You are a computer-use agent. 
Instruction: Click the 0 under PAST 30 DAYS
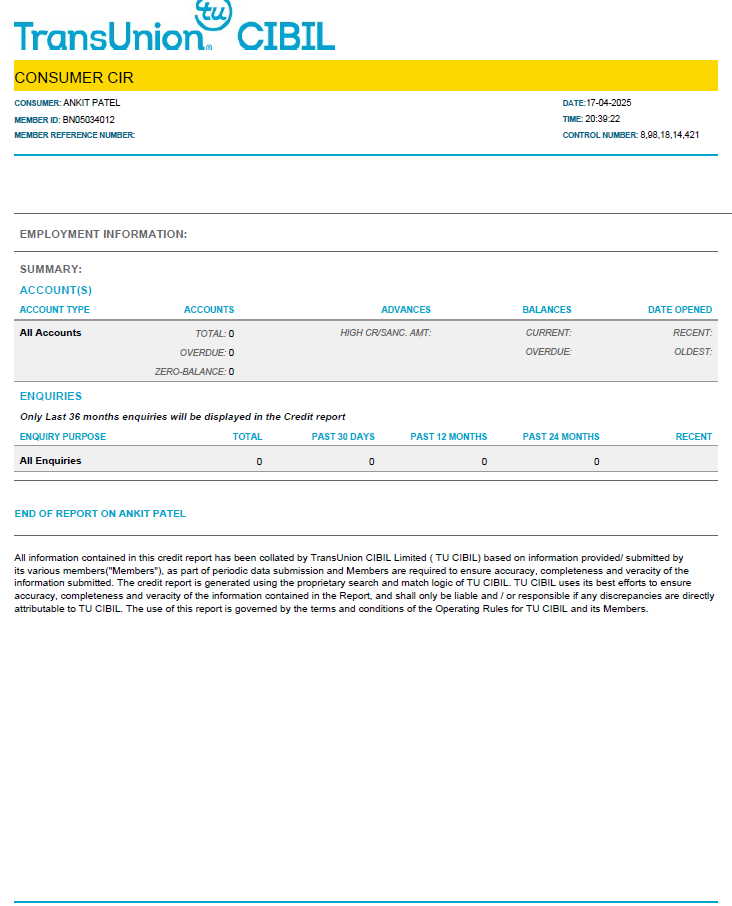371,462
